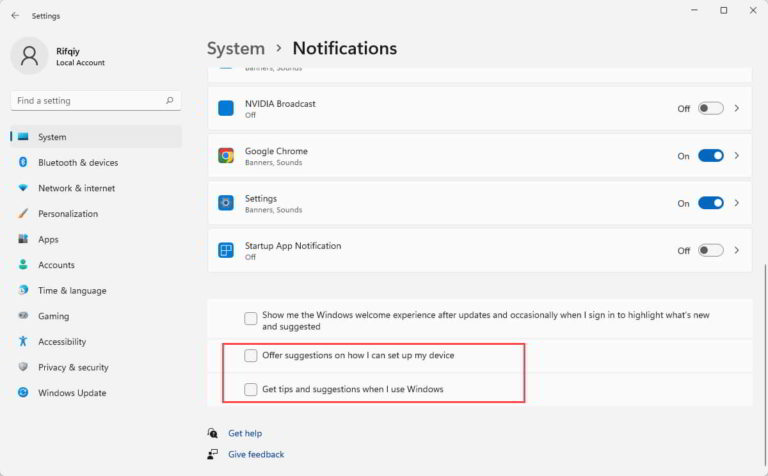Click the Give feedback link
The width and height of the screenshot is (768, 476).
(x=256, y=454)
